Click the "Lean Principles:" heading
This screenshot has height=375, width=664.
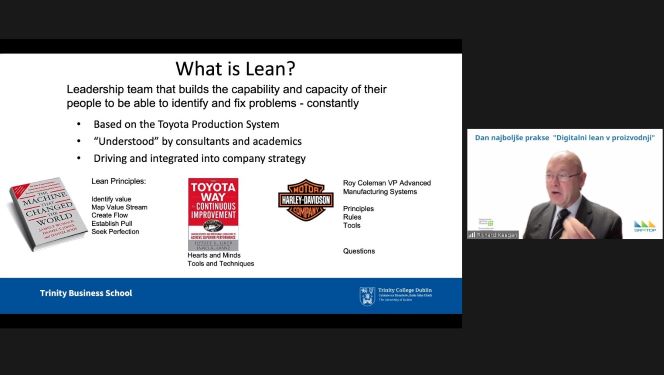tap(119, 181)
